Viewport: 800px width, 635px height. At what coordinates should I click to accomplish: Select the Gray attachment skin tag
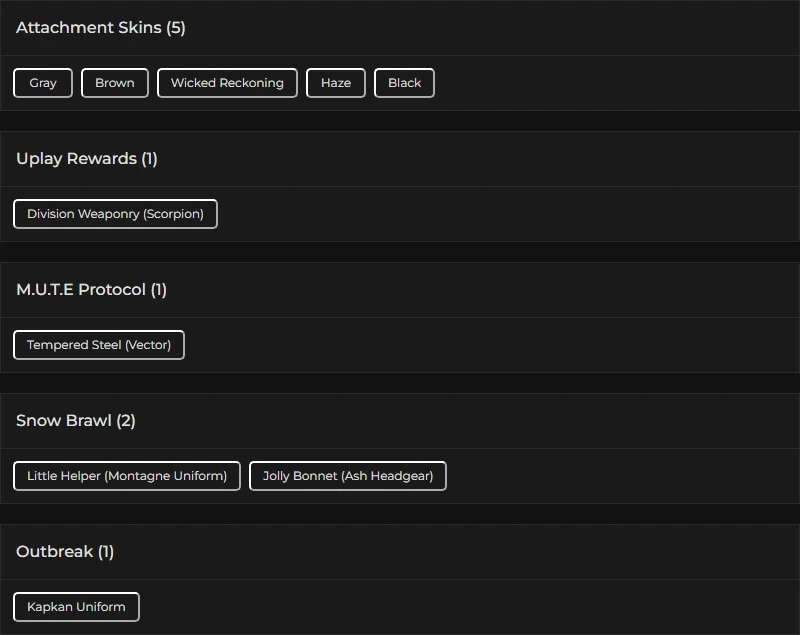tap(43, 83)
